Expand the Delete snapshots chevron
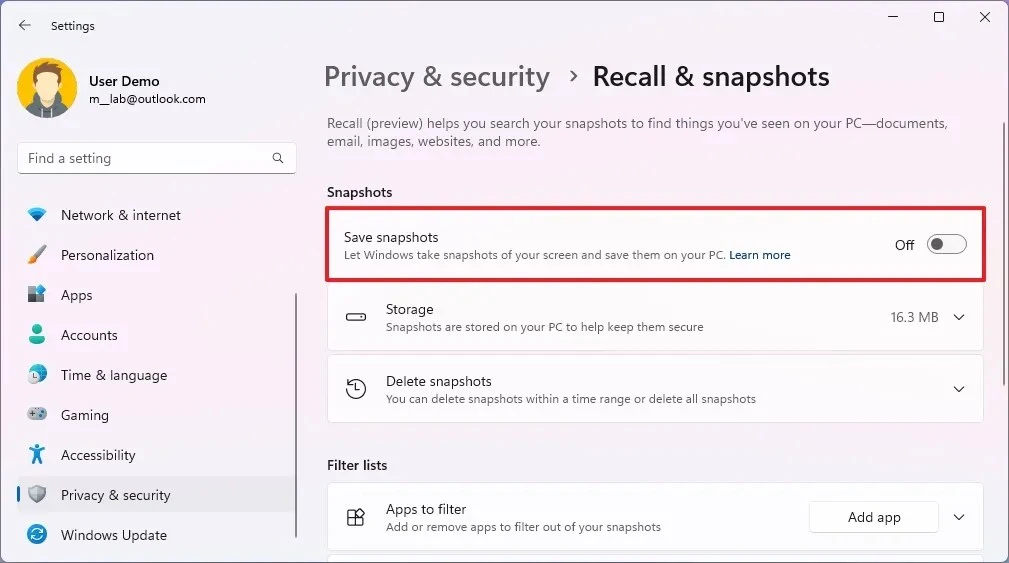The width and height of the screenshot is (1009, 563). coord(959,389)
